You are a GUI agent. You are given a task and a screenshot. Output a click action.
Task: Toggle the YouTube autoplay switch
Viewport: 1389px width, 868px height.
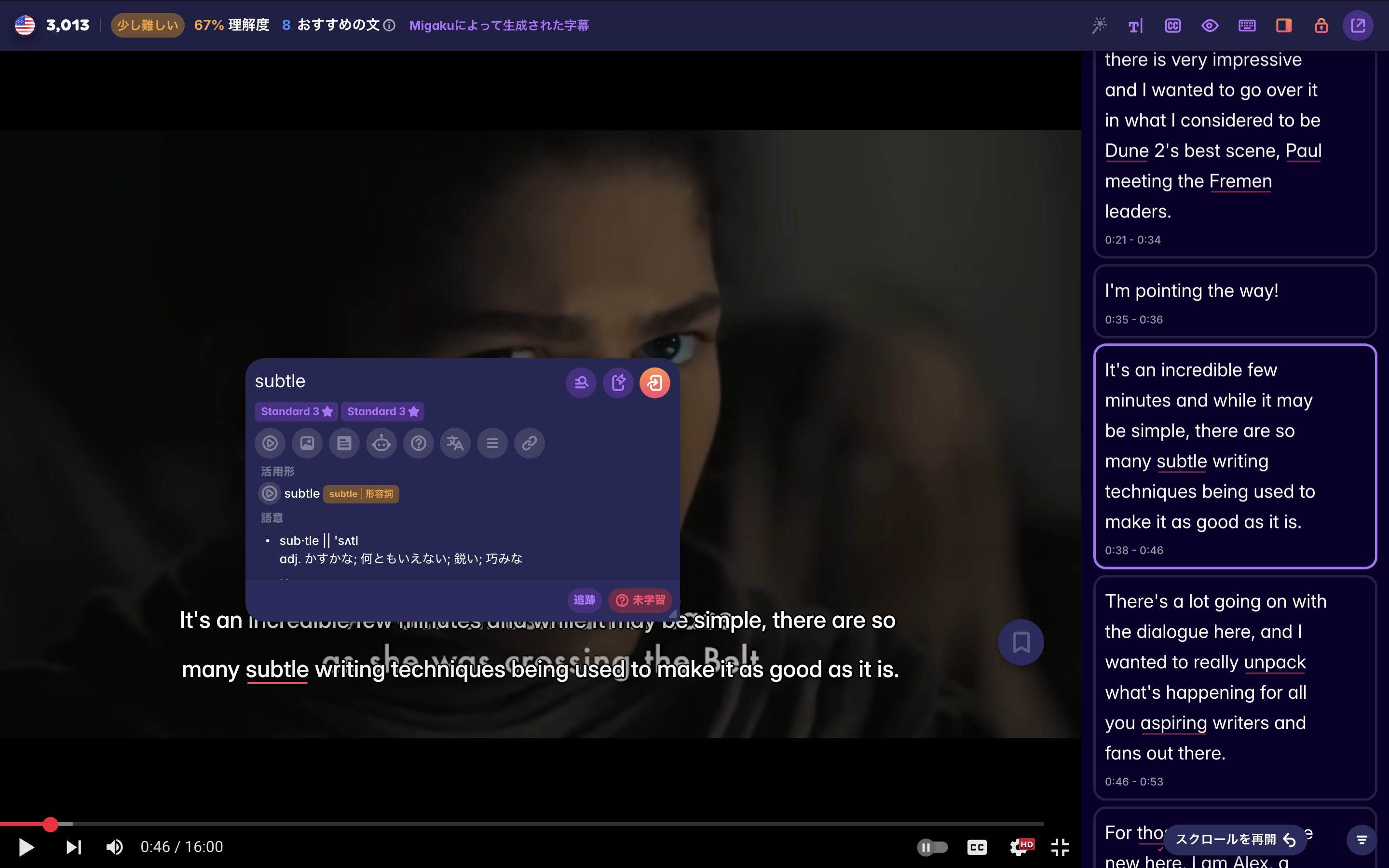pyautogui.click(x=932, y=847)
